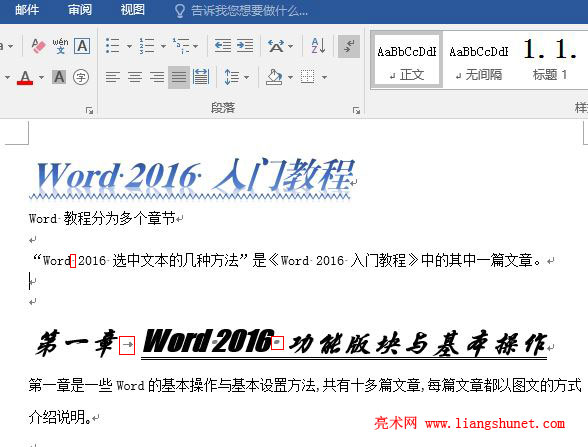Apply the 无间隔 style
588x447 pixels.
tap(478, 60)
